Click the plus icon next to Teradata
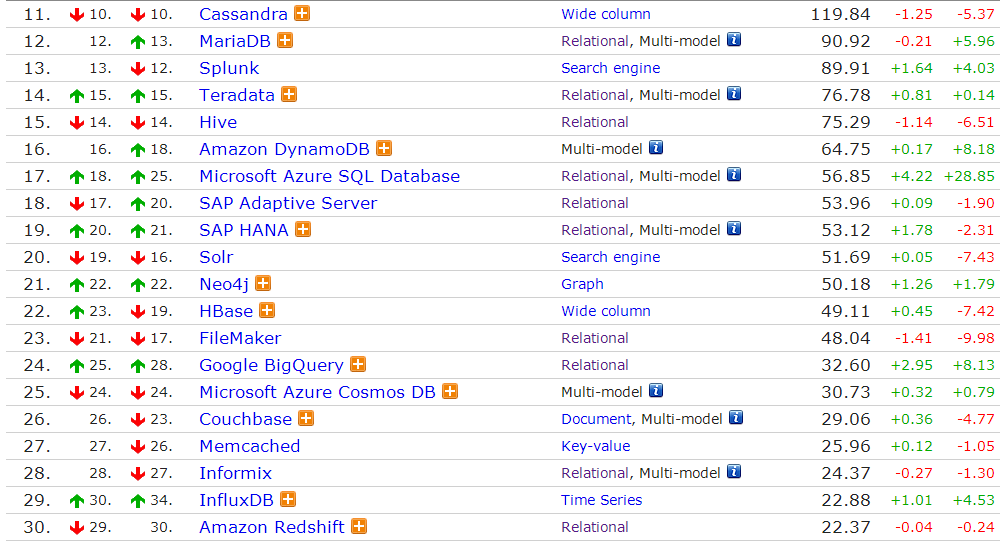The image size is (1008, 541). click(289, 94)
